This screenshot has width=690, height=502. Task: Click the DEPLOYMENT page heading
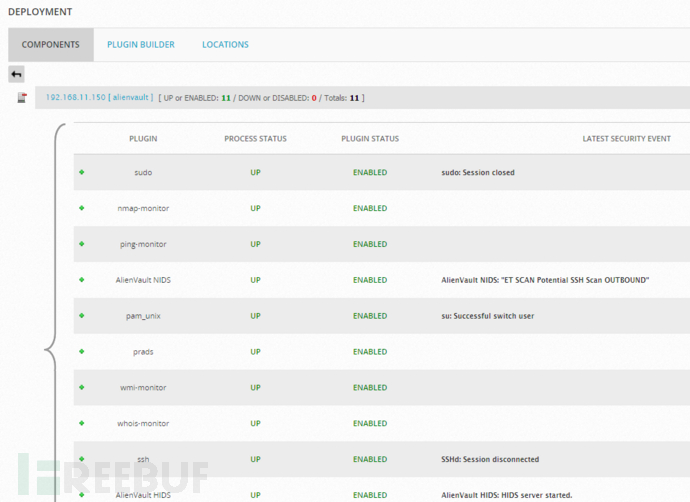pyautogui.click(x=40, y=12)
